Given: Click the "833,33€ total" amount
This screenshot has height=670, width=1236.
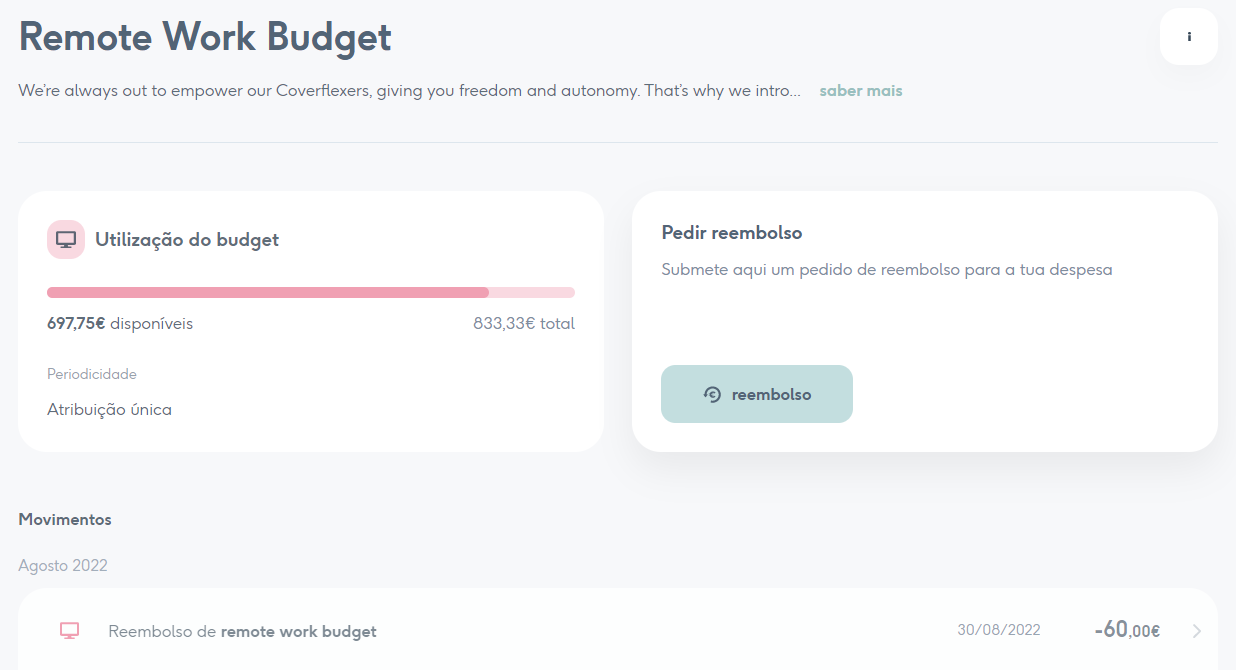Looking at the screenshot, I should point(523,323).
